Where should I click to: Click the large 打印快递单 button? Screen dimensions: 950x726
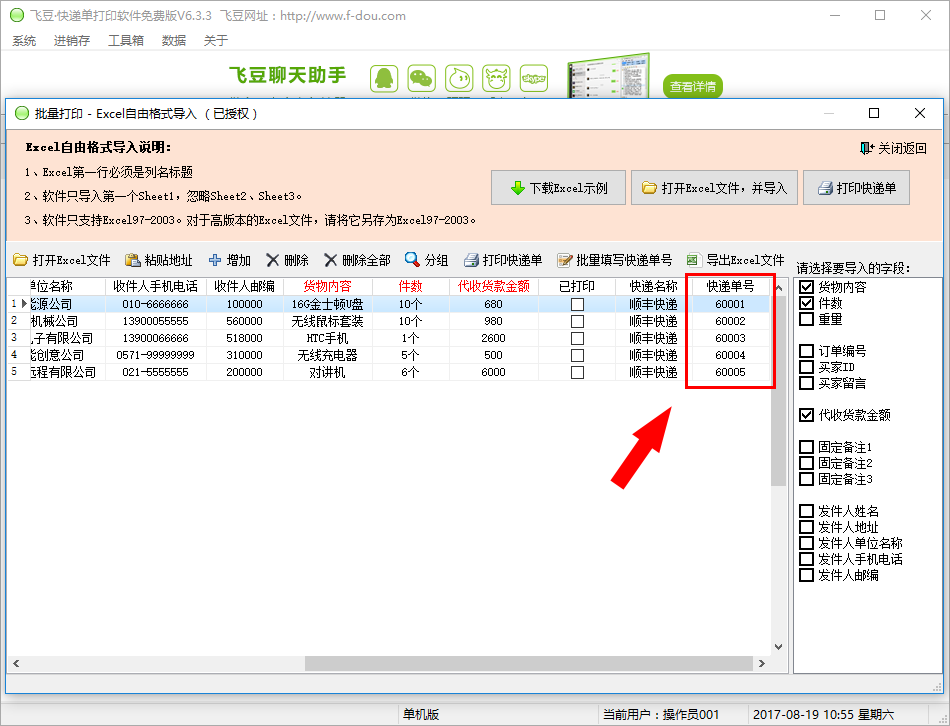pos(856,188)
